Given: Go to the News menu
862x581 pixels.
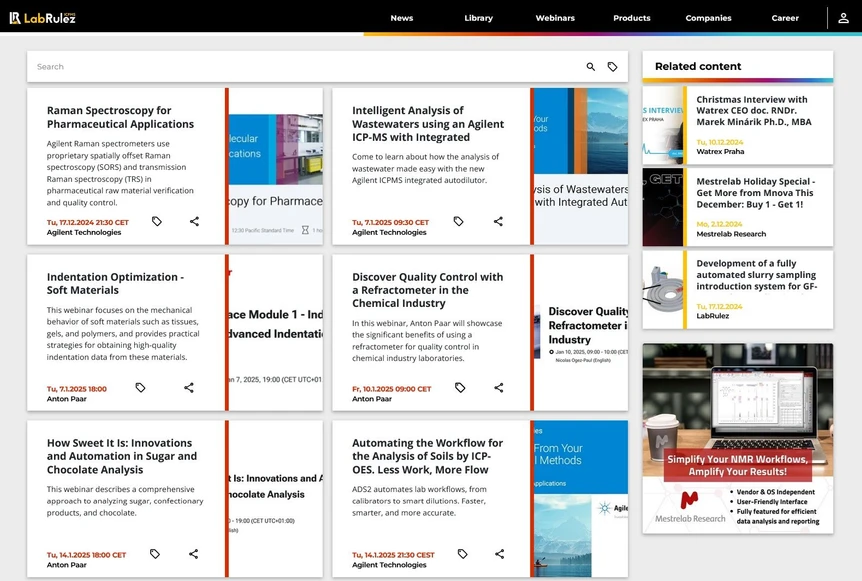Looking at the screenshot, I should click(x=402, y=18).
